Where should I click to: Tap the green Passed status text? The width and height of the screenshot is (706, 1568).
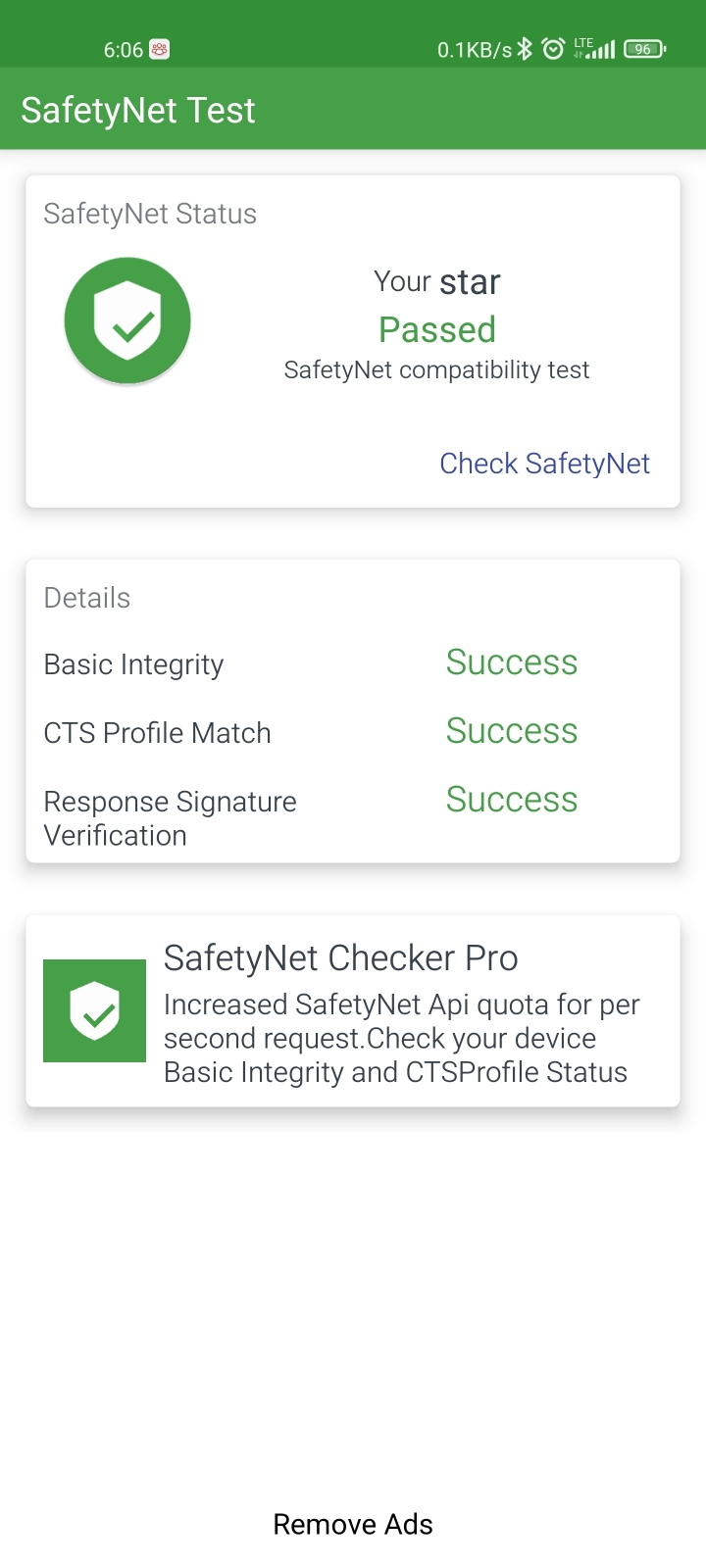point(437,330)
